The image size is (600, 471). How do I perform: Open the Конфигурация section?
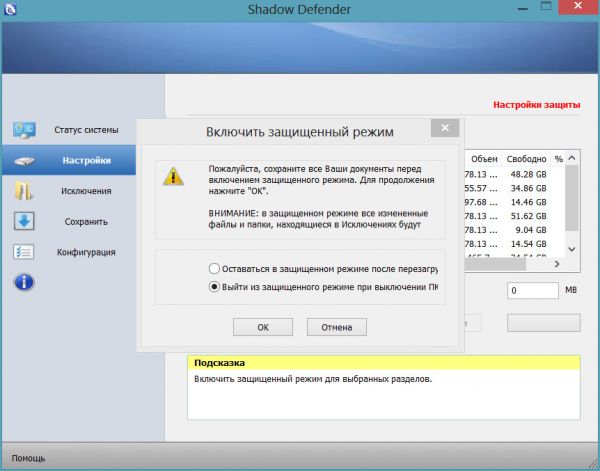[86, 252]
